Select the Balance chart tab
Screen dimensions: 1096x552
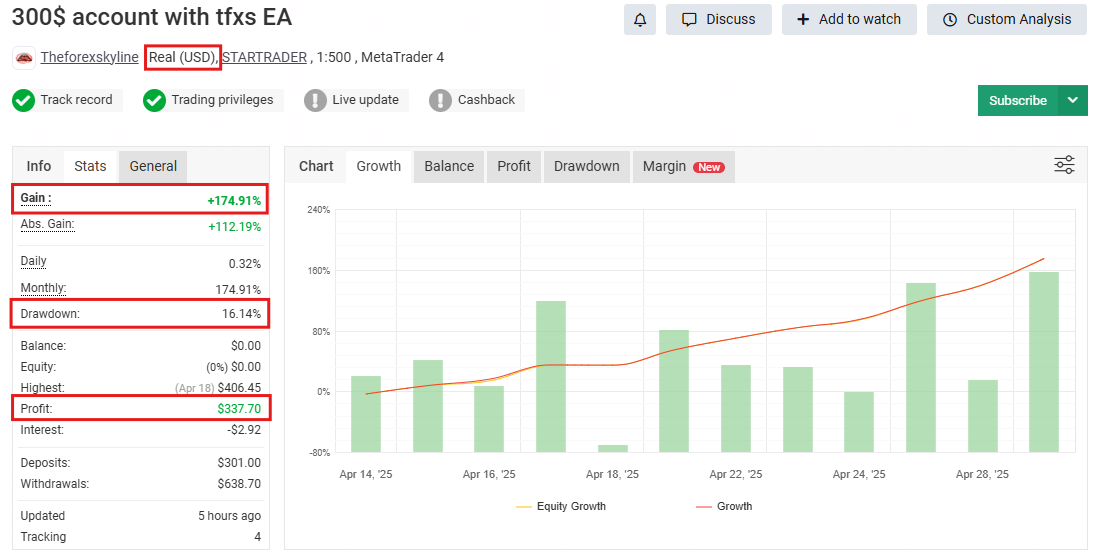[449, 166]
